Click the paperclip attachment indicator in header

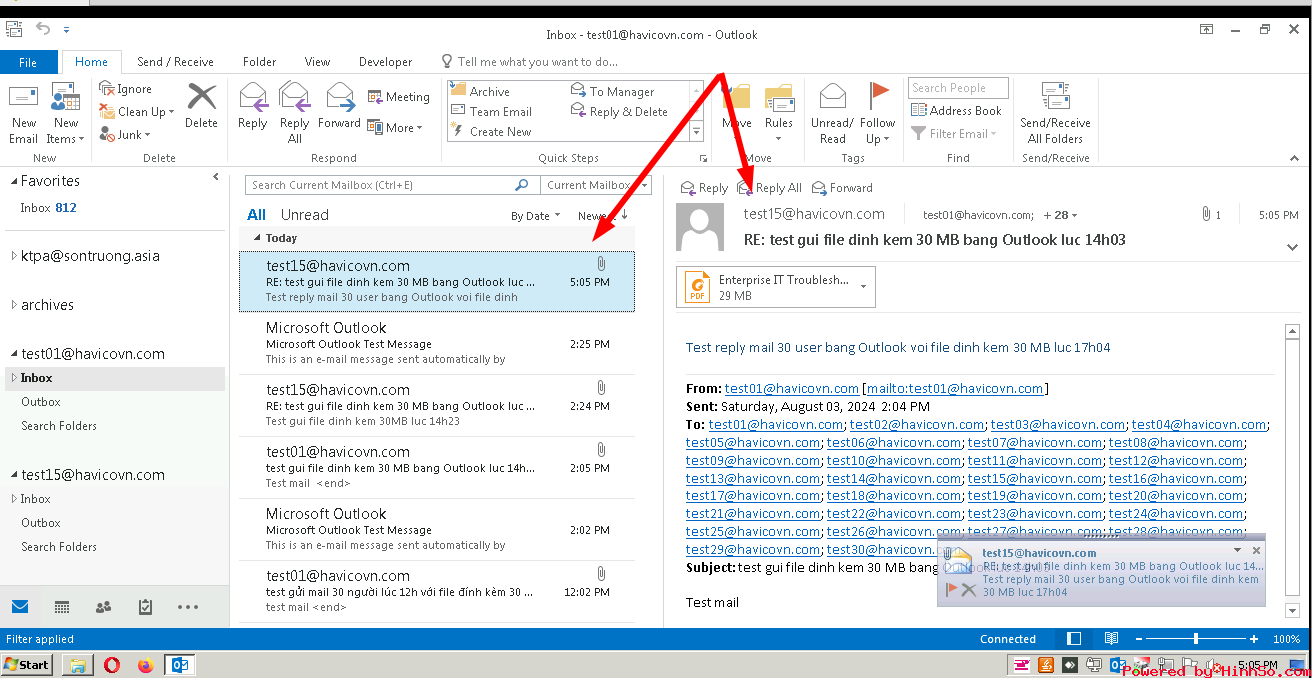pos(1206,214)
